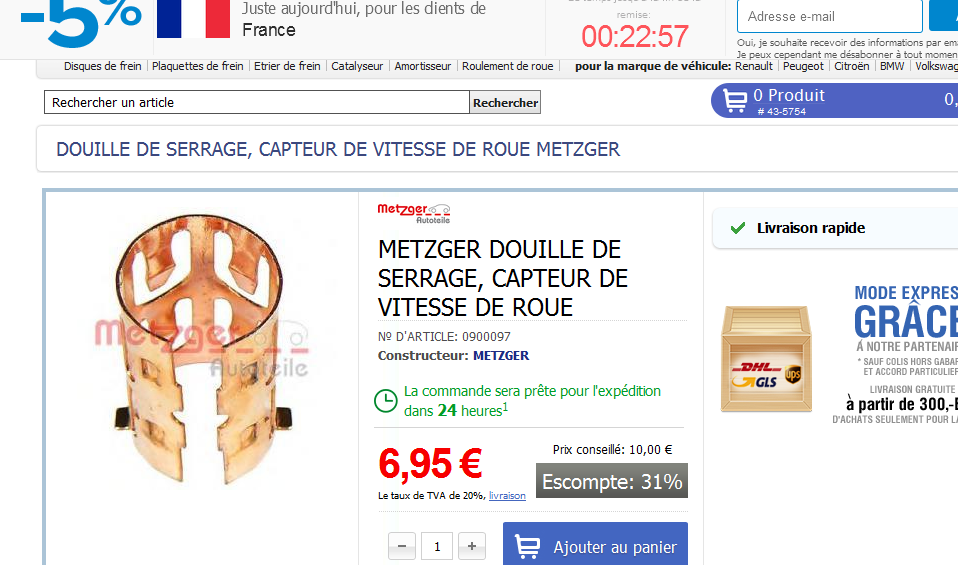
Task: Click the green Livraison rapide checkmark
Action: click(738, 228)
